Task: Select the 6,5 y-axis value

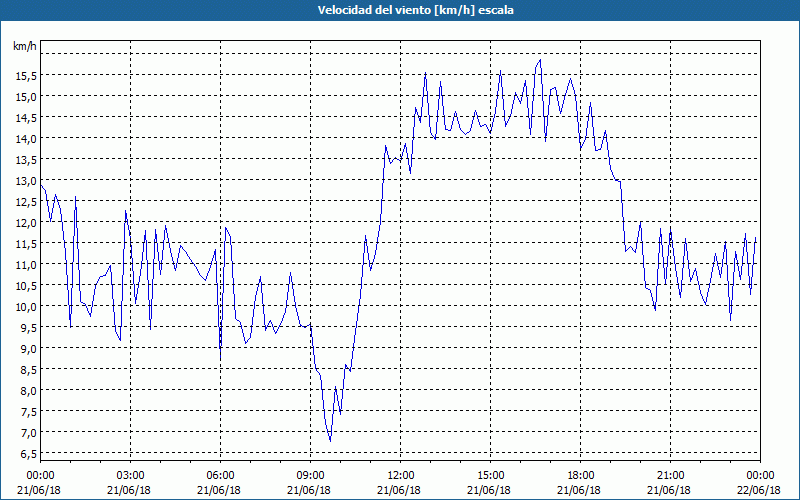Action: (x=29, y=453)
